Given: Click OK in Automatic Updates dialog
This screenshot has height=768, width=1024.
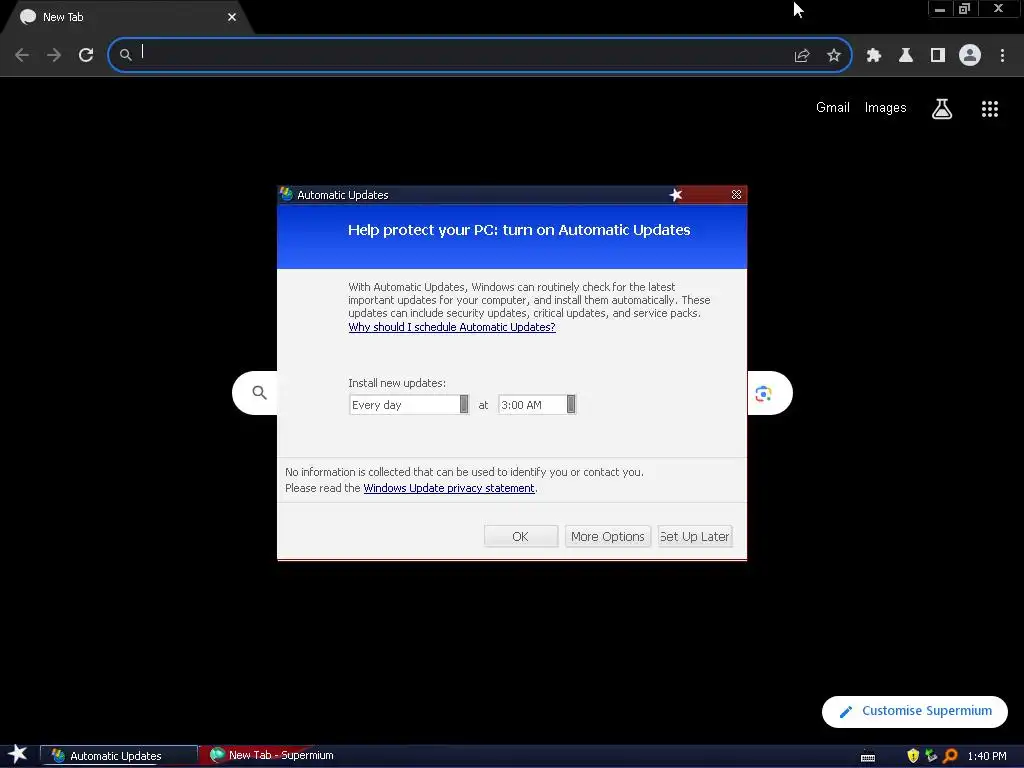Looking at the screenshot, I should point(520,536).
